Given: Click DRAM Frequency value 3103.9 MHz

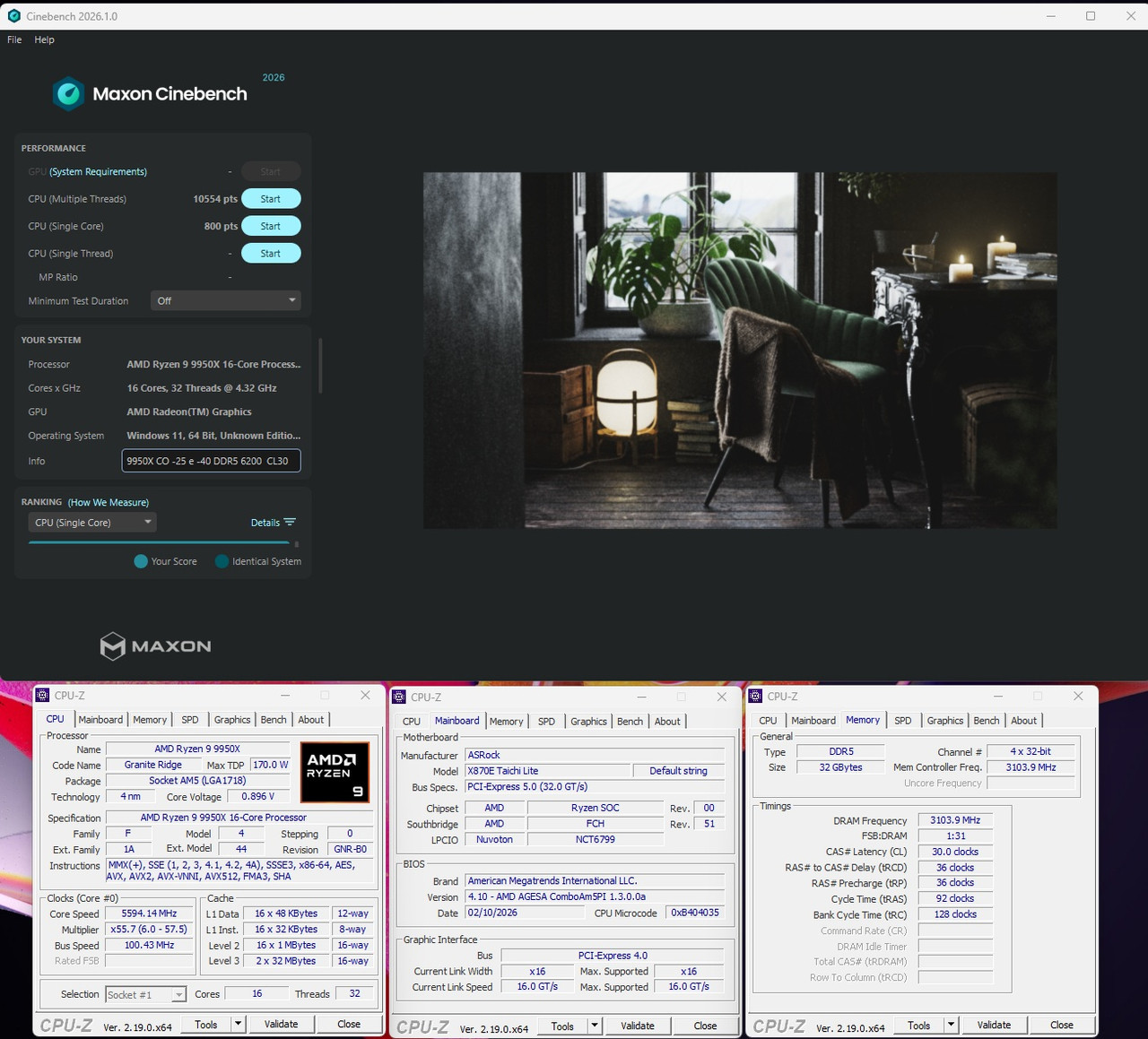Looking at the screenshot, I should (955, 820).
